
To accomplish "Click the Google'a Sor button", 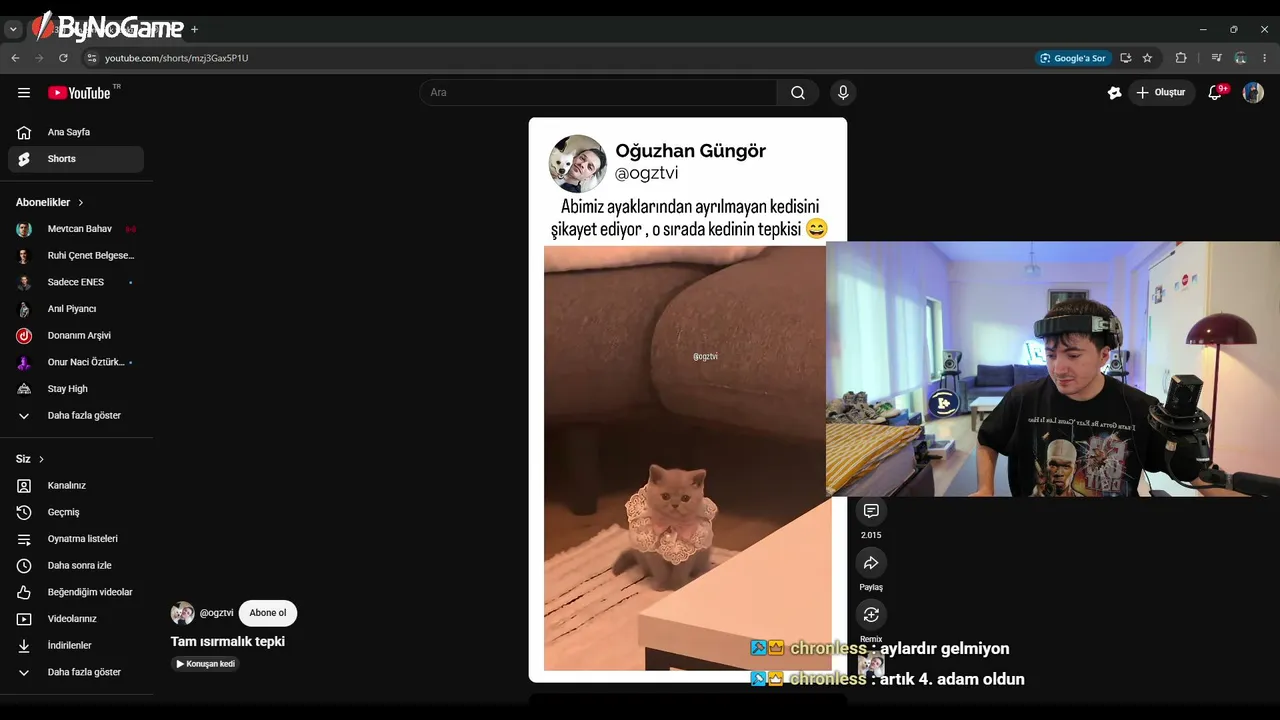I will [x=1073, y=58].
